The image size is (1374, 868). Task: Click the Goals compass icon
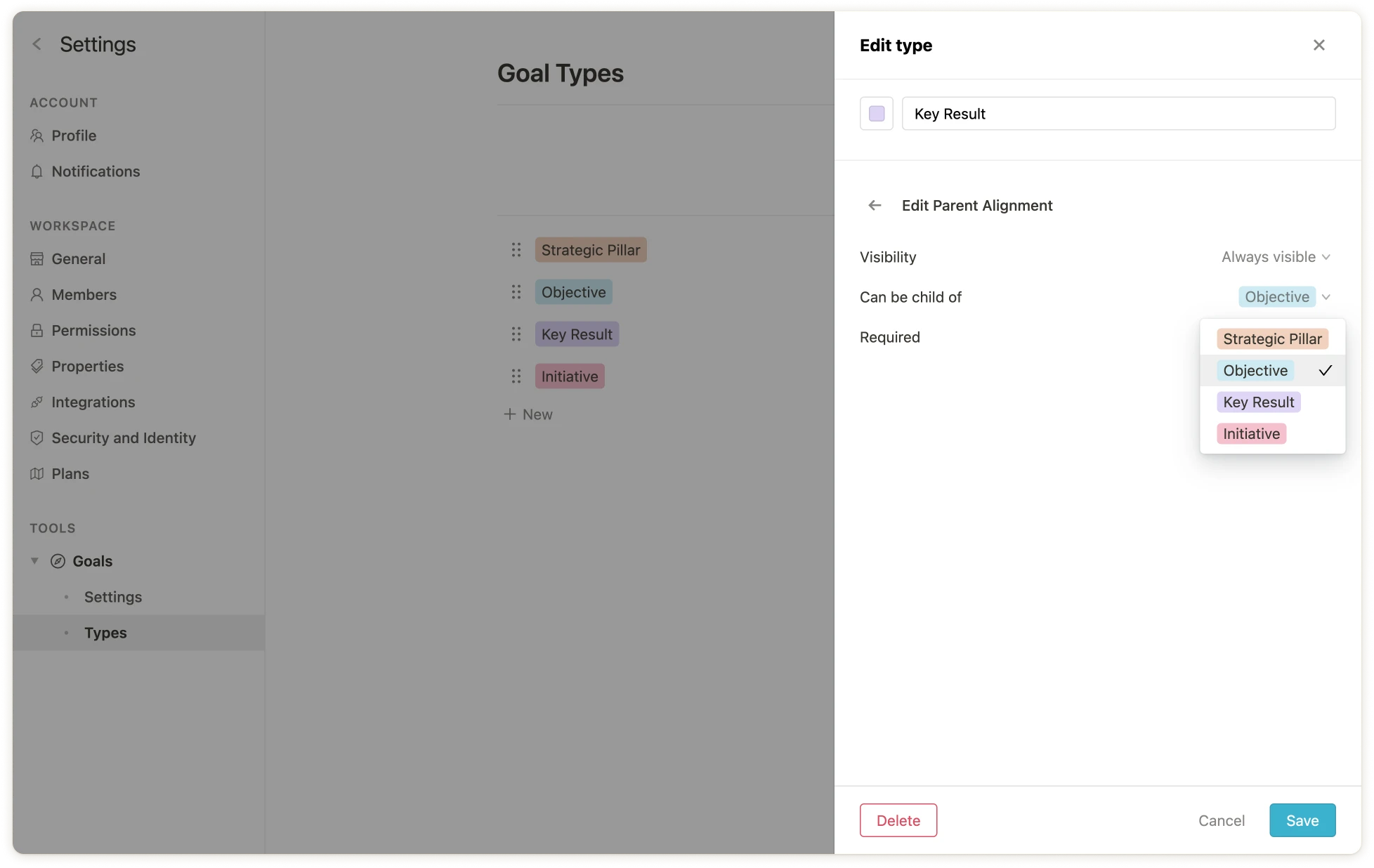(58, 561)
